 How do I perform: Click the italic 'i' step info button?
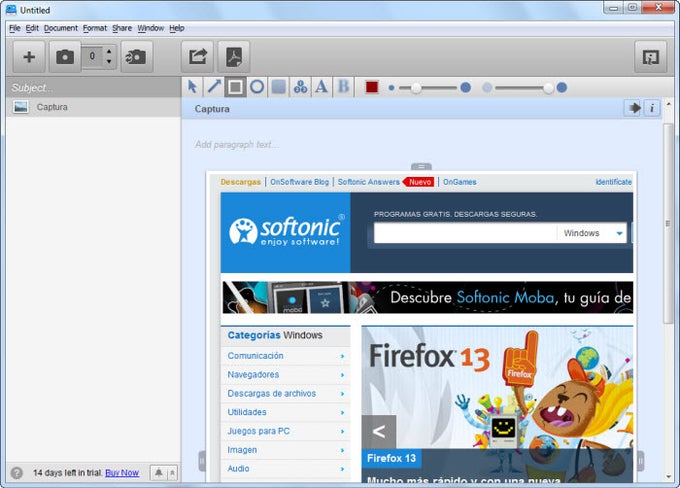pos(652,108)
